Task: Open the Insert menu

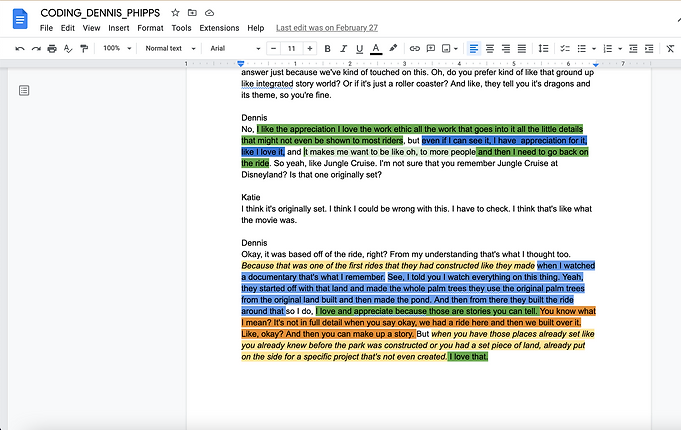Action: click(x=119, y=28)
